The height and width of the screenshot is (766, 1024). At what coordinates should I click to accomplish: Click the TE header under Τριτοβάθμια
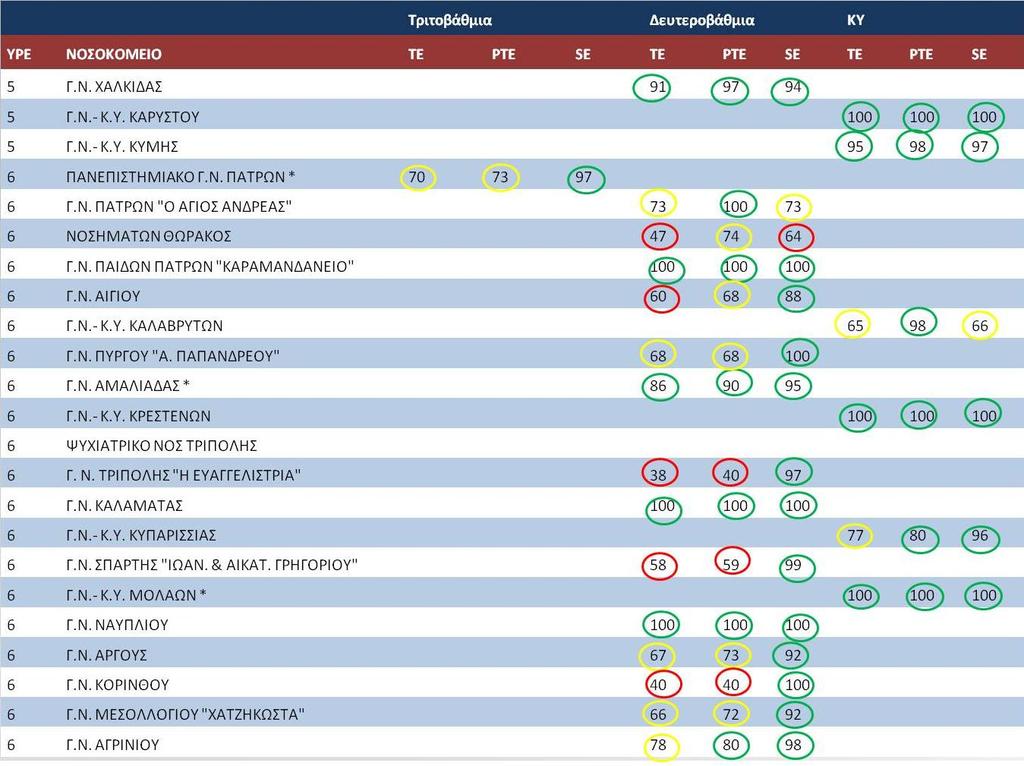tap(416, 54)
